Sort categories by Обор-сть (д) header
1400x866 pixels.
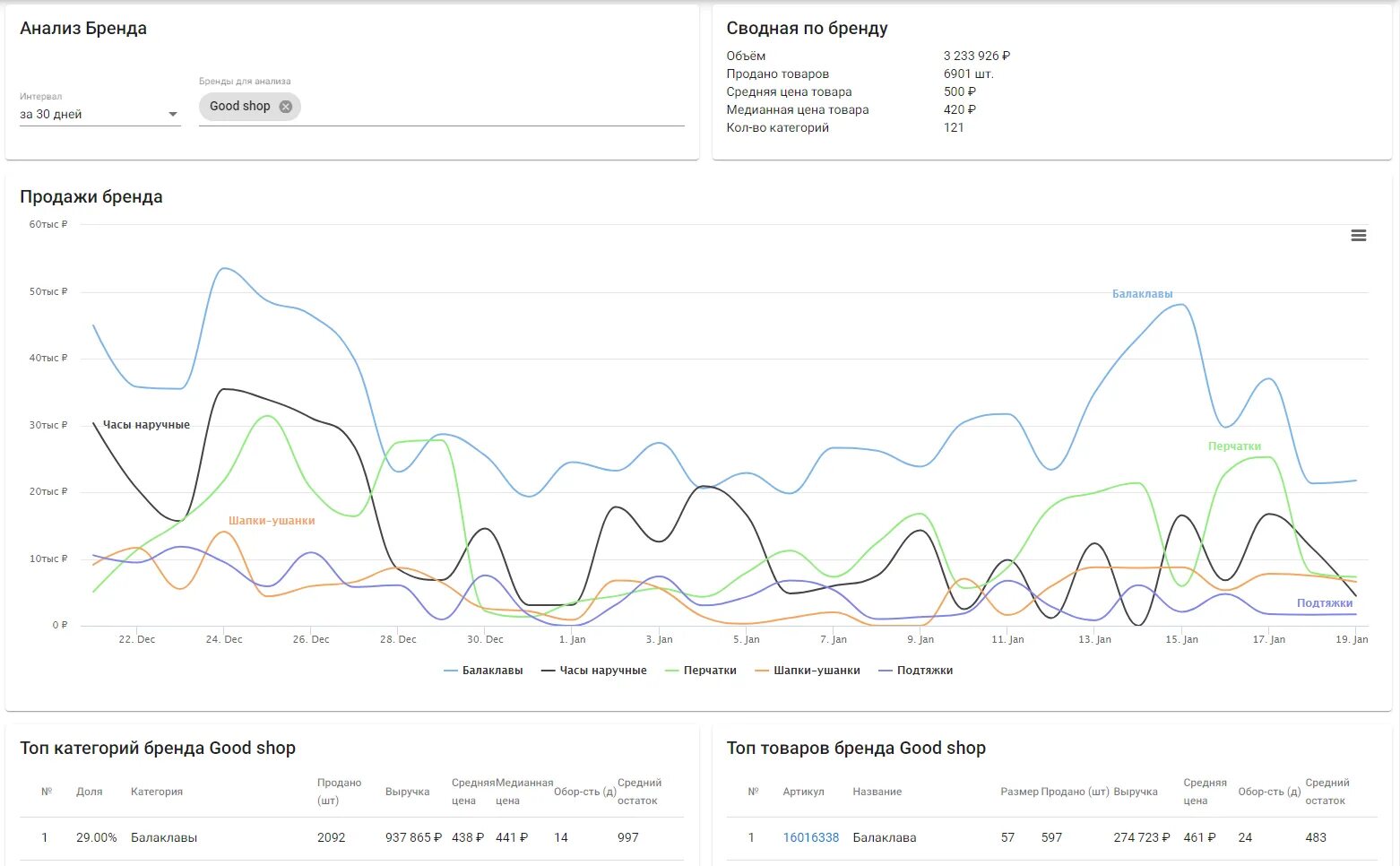pos(584,792)
